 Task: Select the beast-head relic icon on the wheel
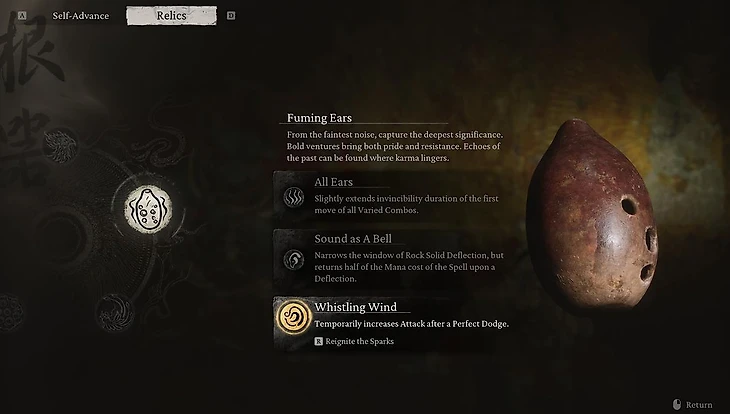61,146
